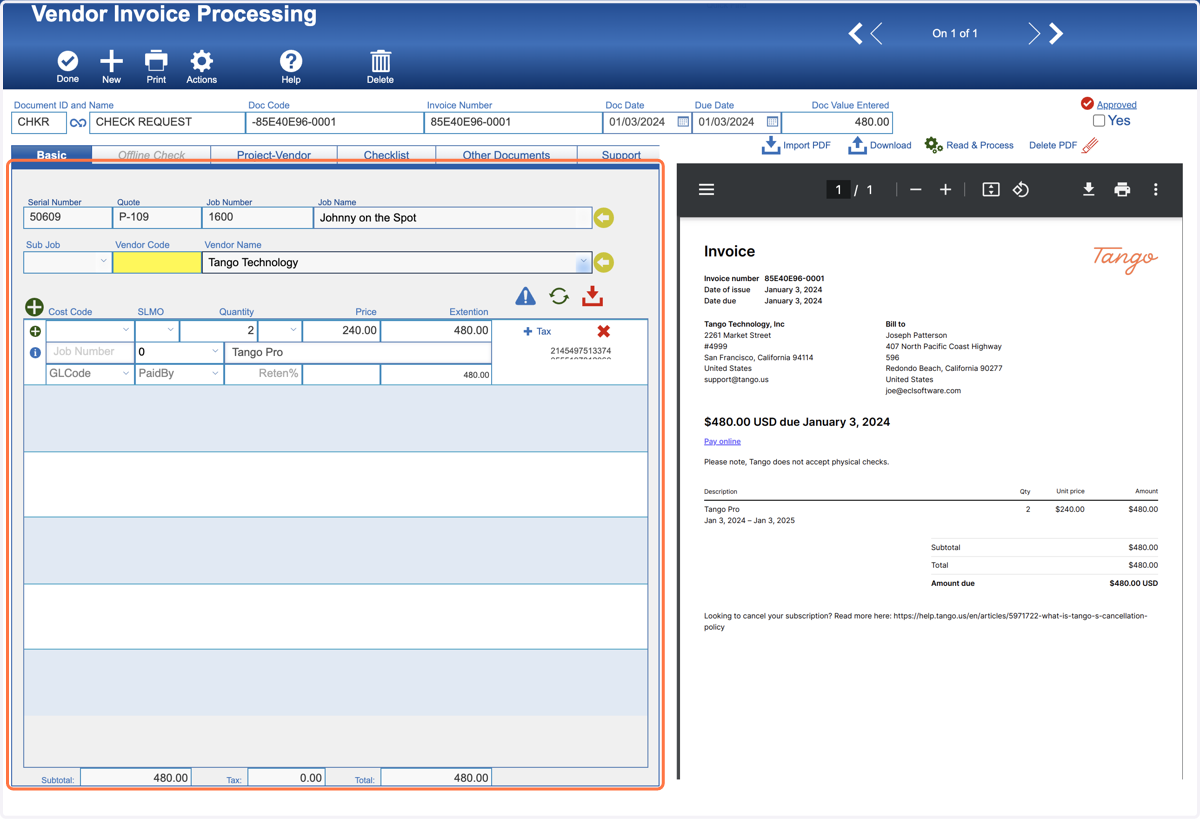This screenshot has height=819, width=1200.
Task: Open the PaidBy dropdown
Action: (x=179, y=374)
